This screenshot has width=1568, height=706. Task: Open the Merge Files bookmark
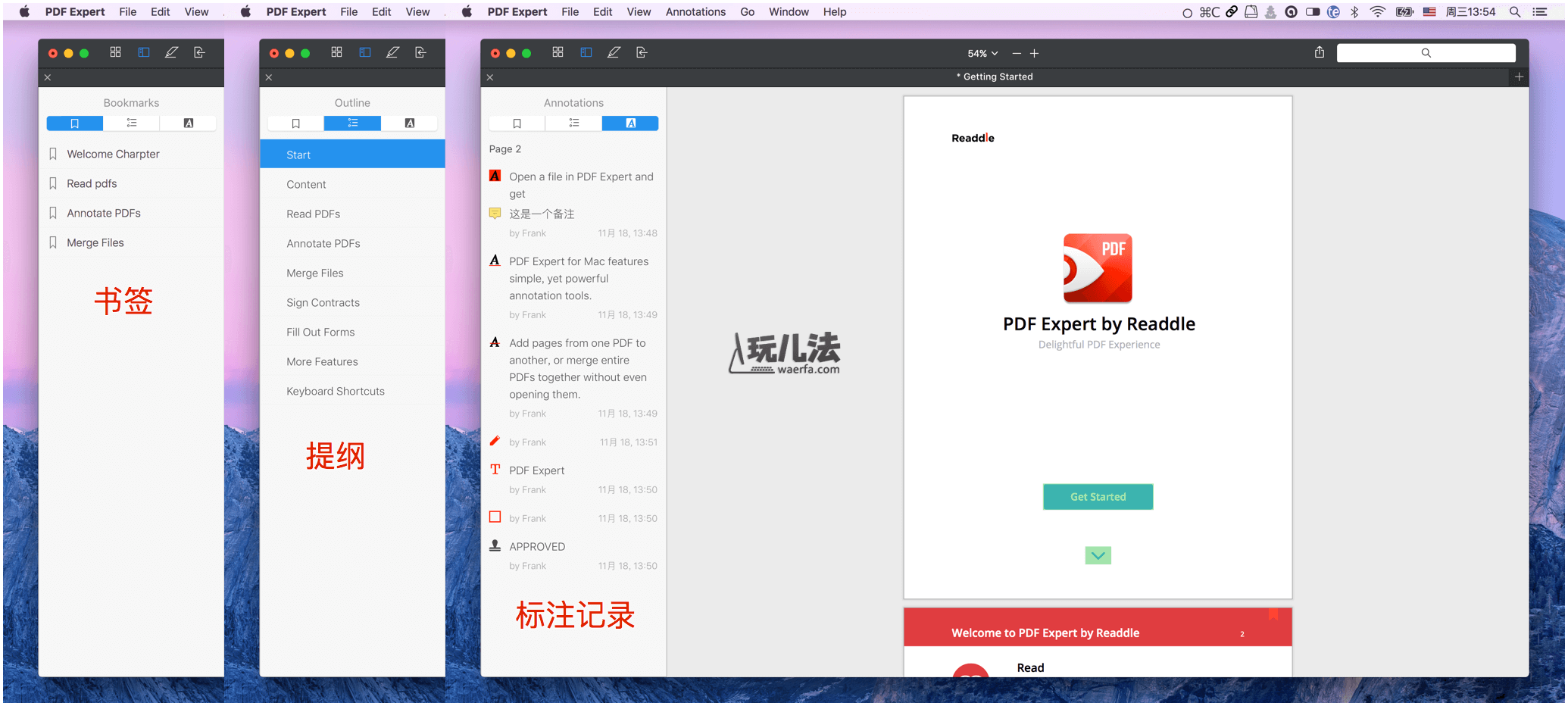[131, 242]
